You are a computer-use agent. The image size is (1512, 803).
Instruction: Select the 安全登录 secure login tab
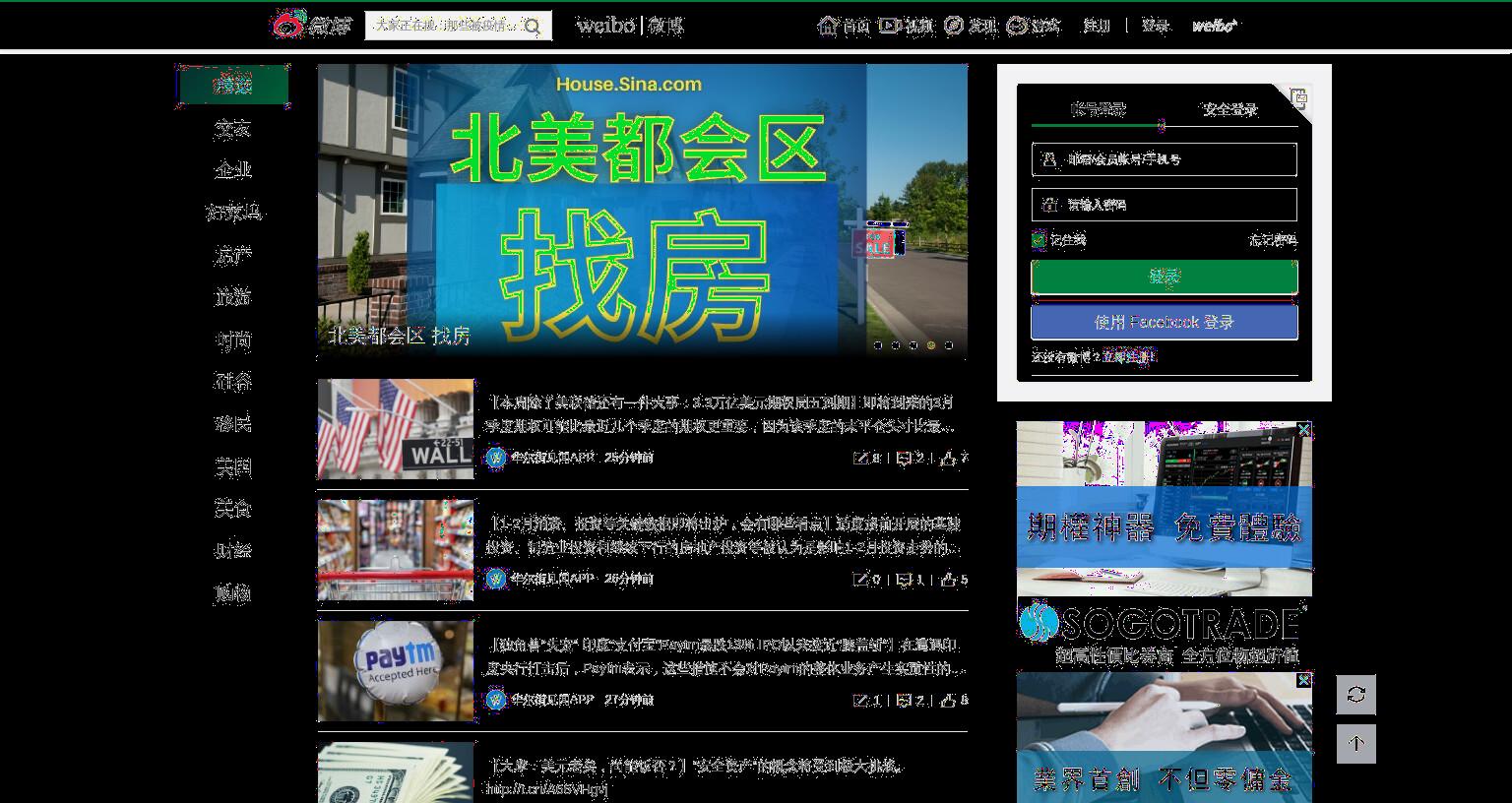pos(1230,109)
